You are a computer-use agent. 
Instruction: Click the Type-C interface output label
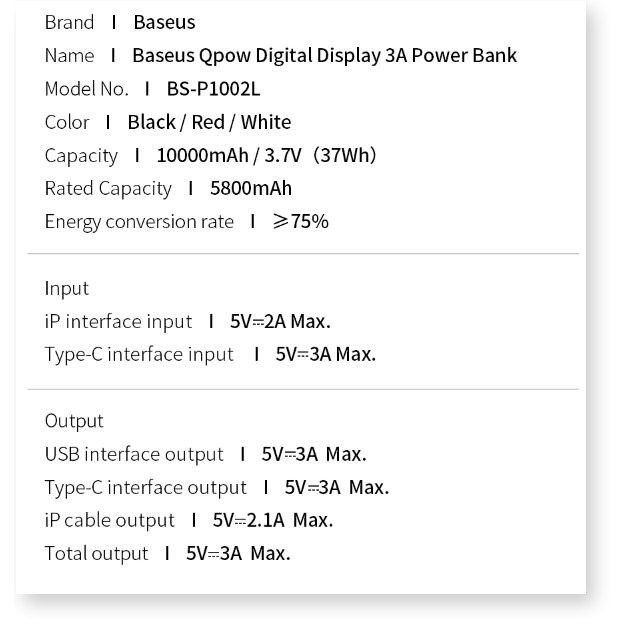[145, 487]
